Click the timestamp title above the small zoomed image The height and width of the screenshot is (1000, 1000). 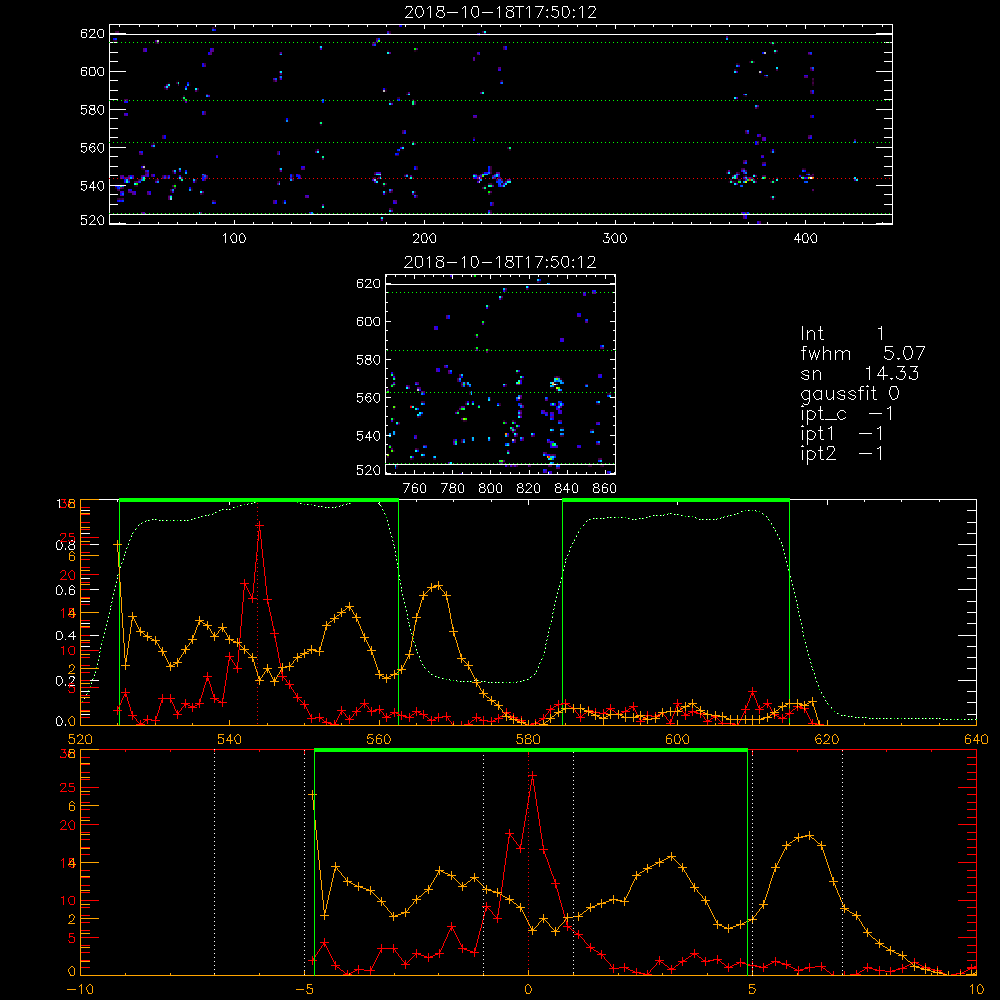(x=500, y=262)
